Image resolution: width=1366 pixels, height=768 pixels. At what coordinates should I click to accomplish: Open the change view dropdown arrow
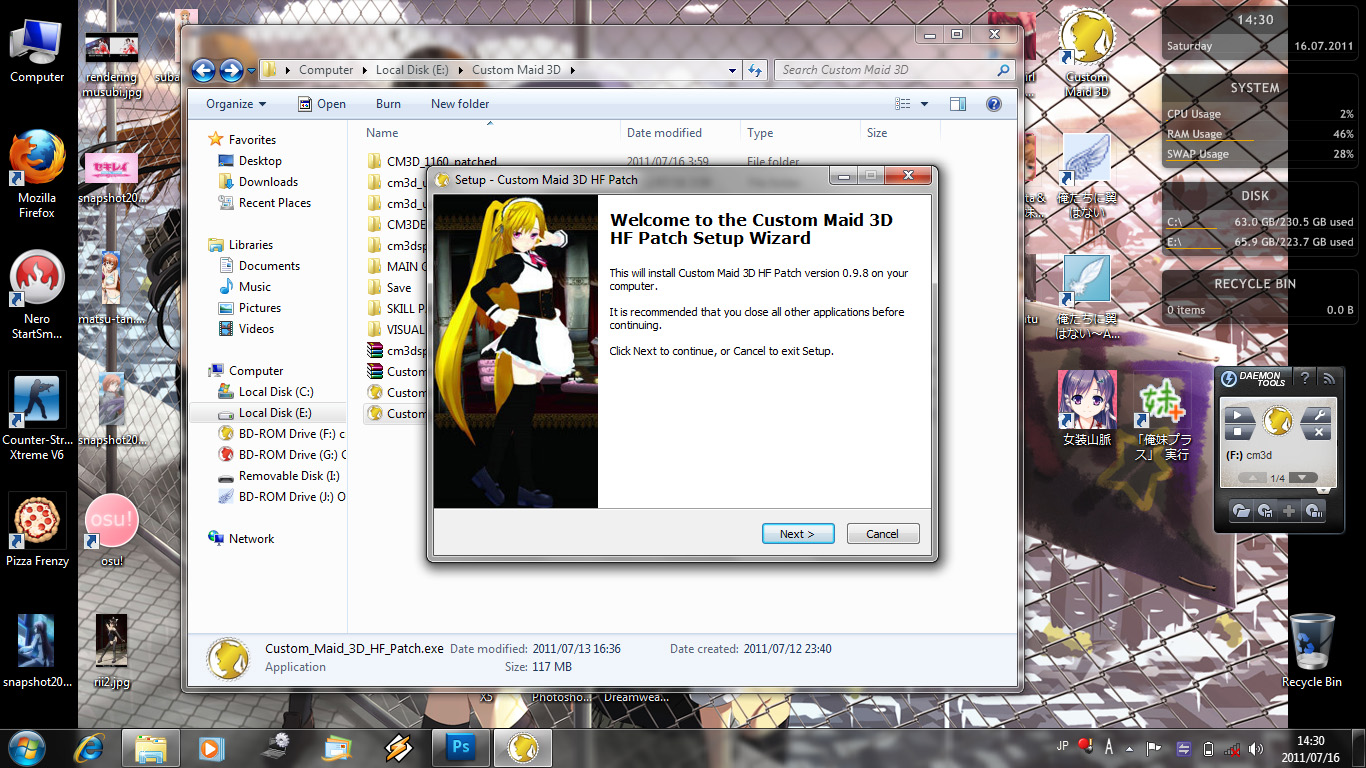pos(925,104)
